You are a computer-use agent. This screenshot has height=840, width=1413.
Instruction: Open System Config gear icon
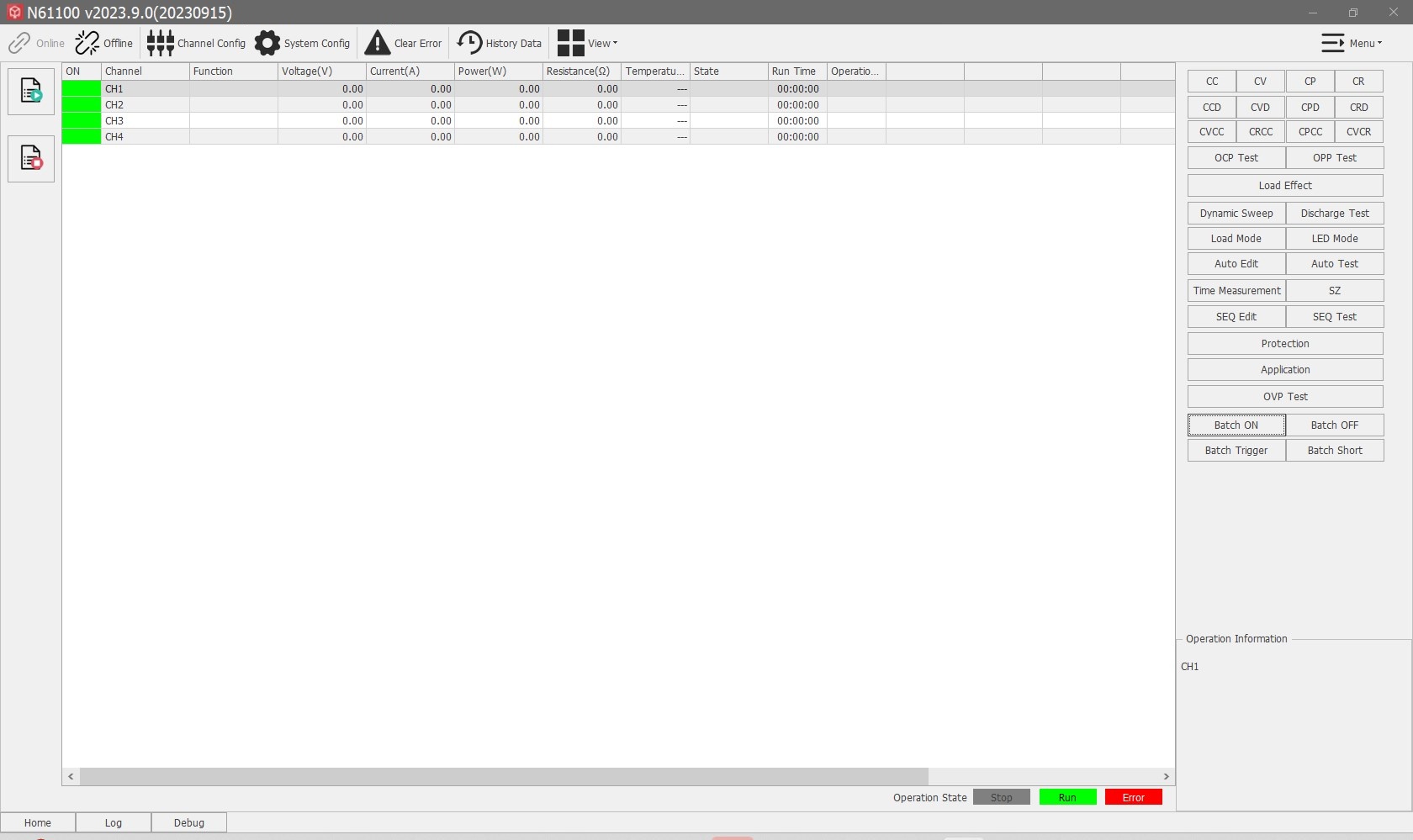pyautogui.click(x=267, y=43)
